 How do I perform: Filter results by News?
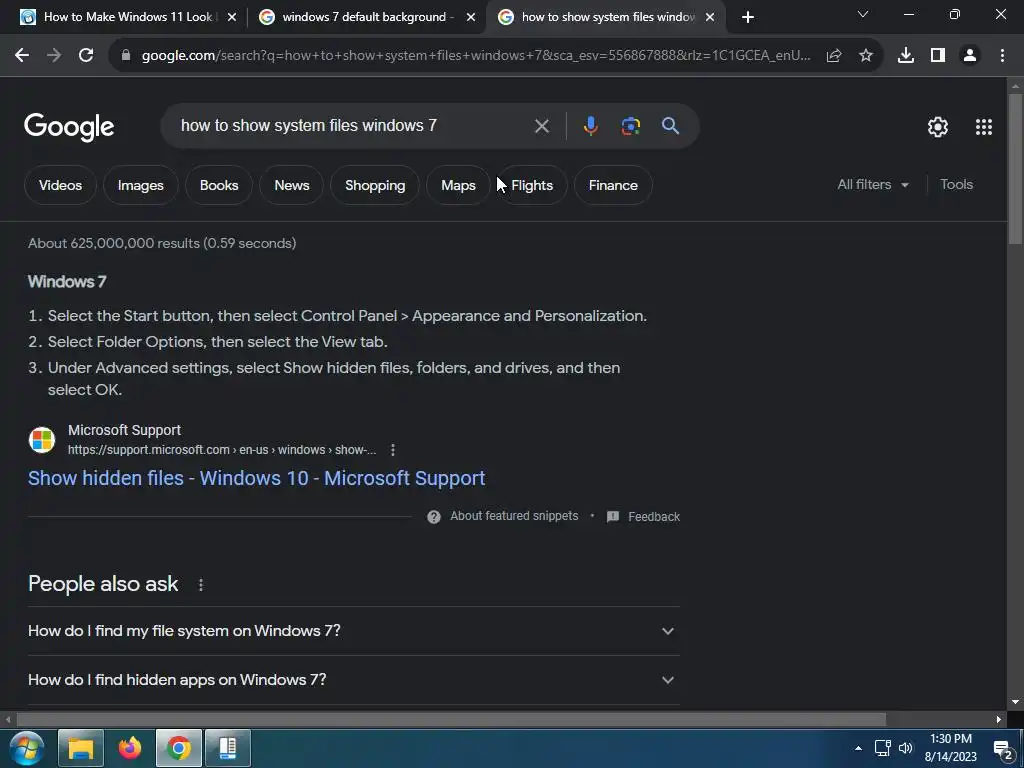pos(292,185)
